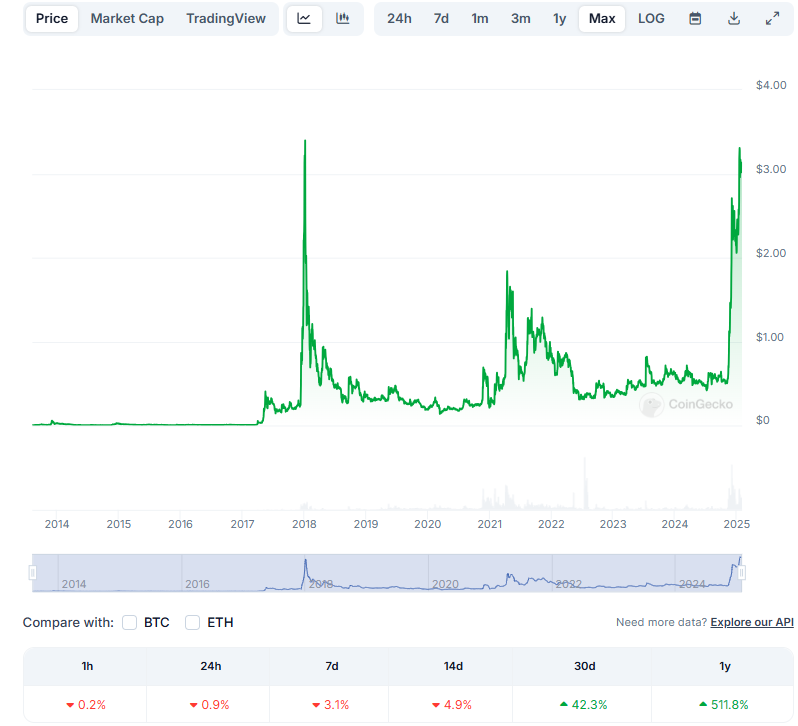Switch to Market Cap tab
The width and height of the screenshot is (798, 726).
click(127, 19)
